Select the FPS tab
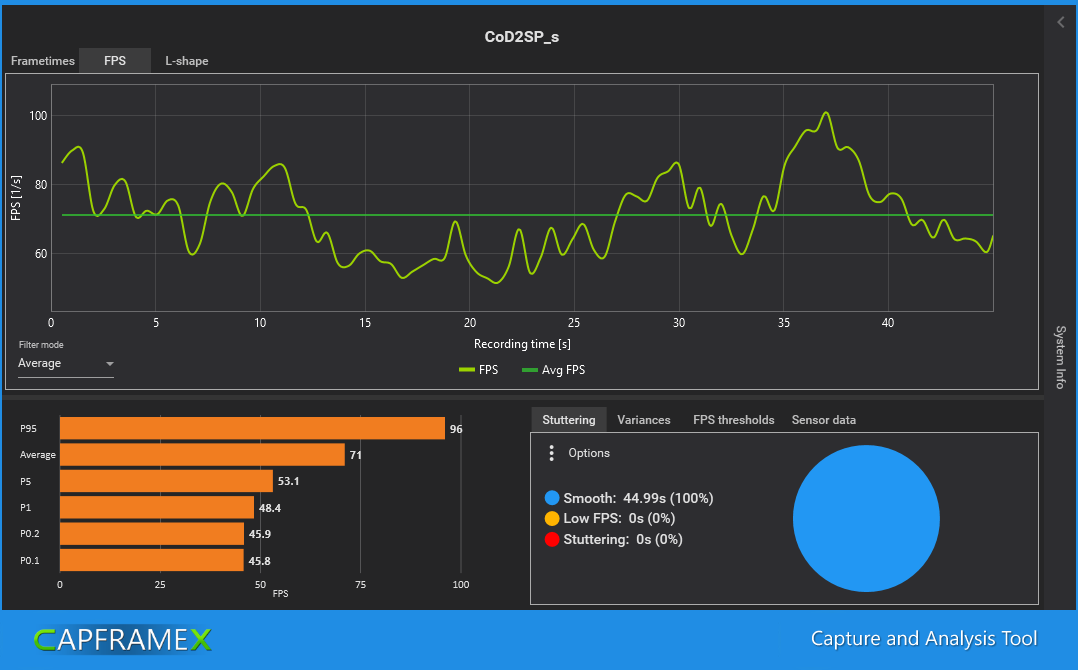Screen dimensions: 1078x670 point(115,60)
